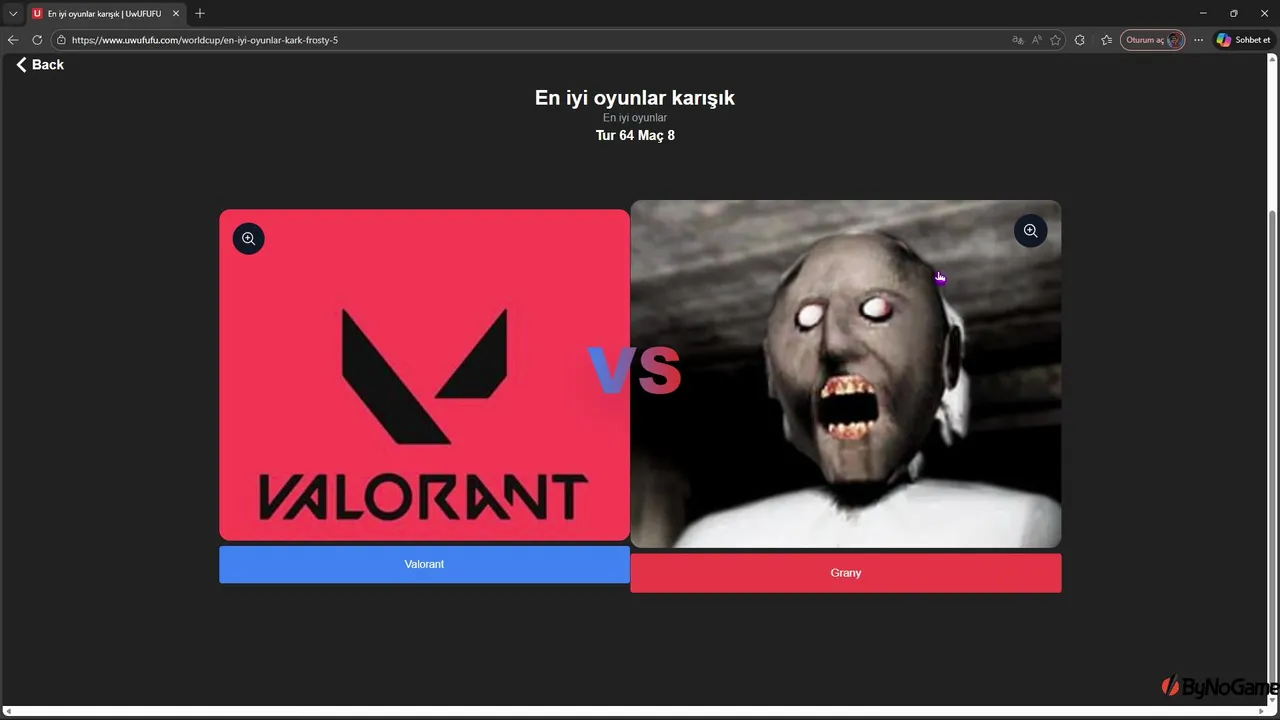Open a new browser tab
Image resolution: width=1280 pixels, height=720 pixels.
pyautogui.click(x=200, y=14)
